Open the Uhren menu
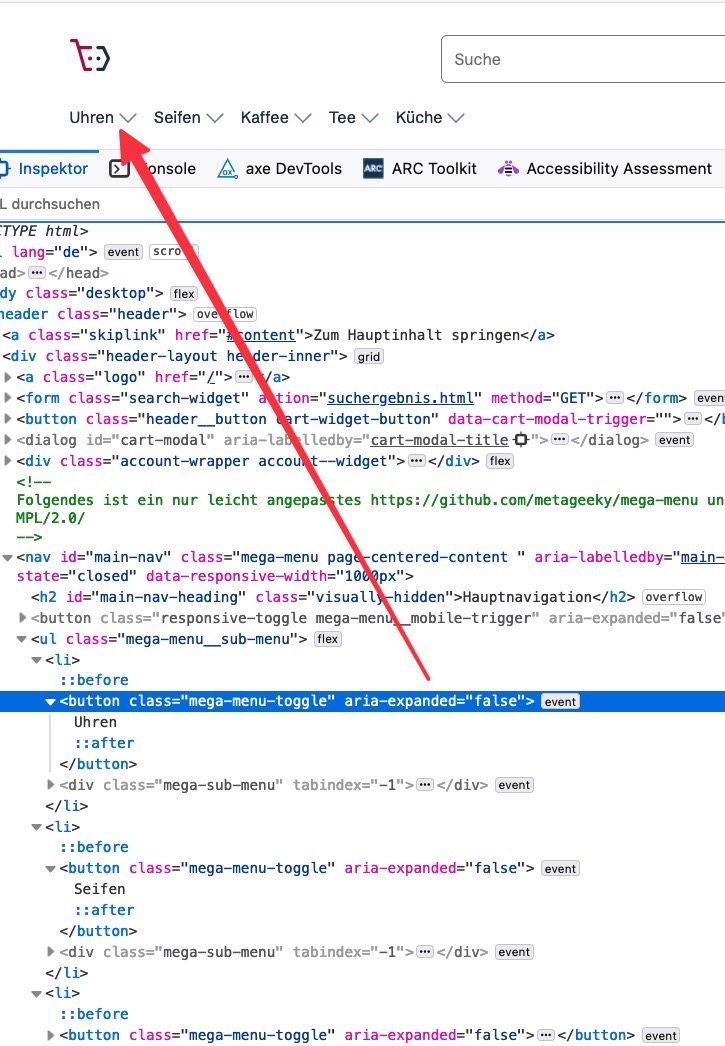725x1046 pixels. [x=103, y=118]
